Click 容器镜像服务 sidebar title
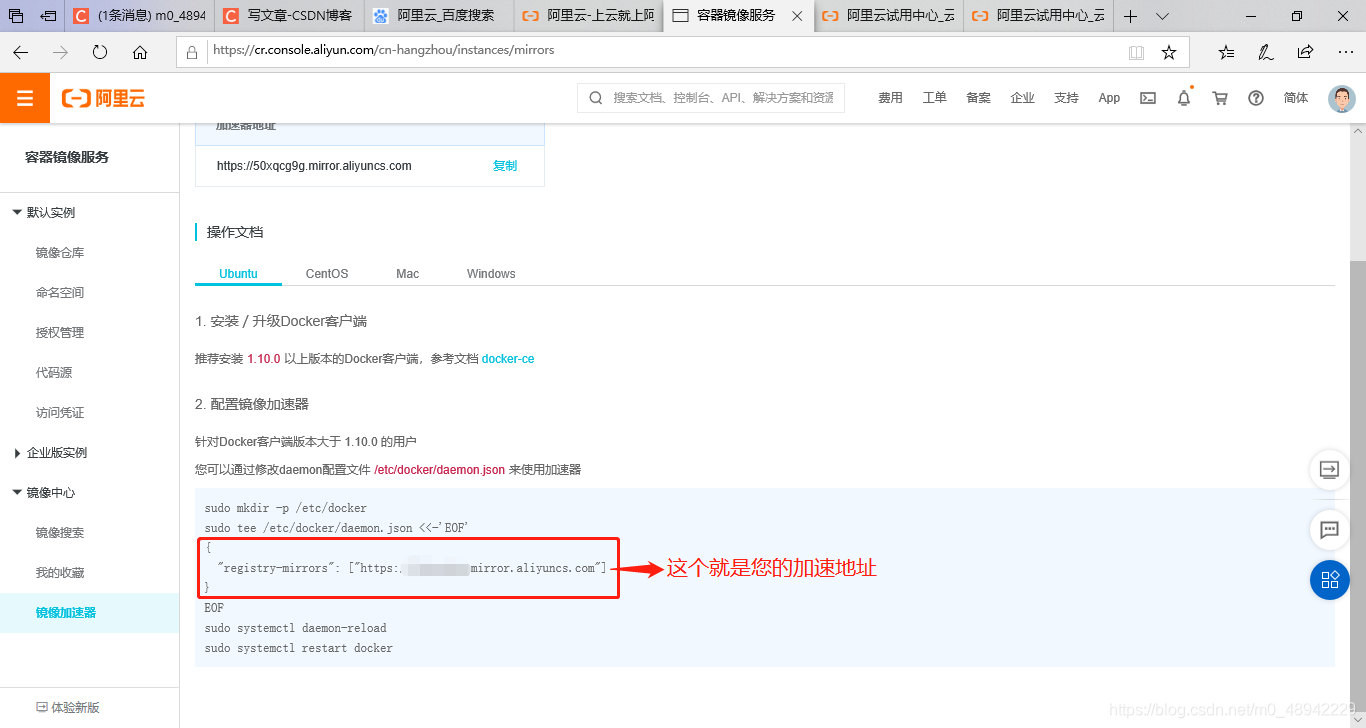 click(x=67, y=157)
